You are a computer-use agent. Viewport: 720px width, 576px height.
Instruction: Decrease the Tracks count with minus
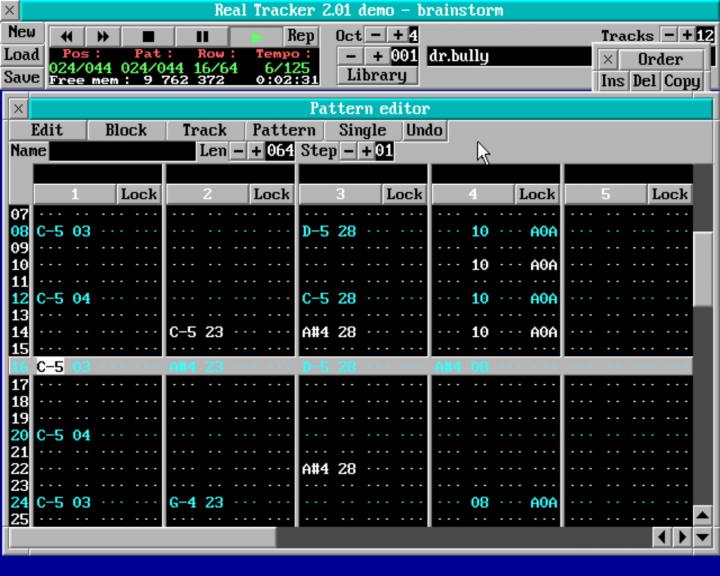point(669,35)
